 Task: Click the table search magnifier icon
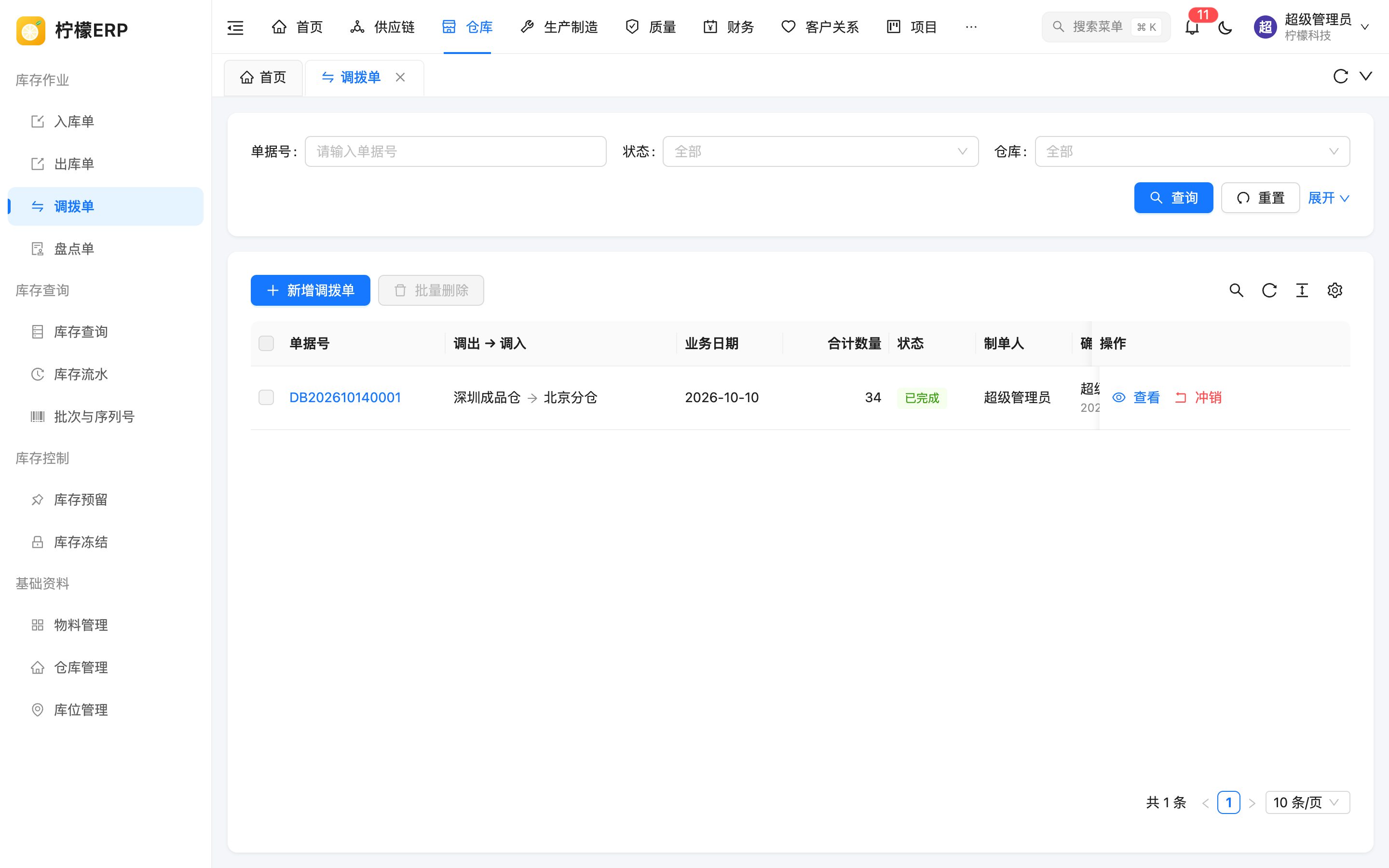click(x=1236, y=290)
